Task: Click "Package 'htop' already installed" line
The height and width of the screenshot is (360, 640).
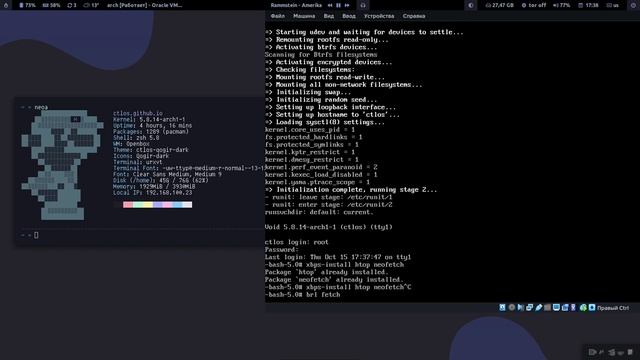Action: coord(327,272)
